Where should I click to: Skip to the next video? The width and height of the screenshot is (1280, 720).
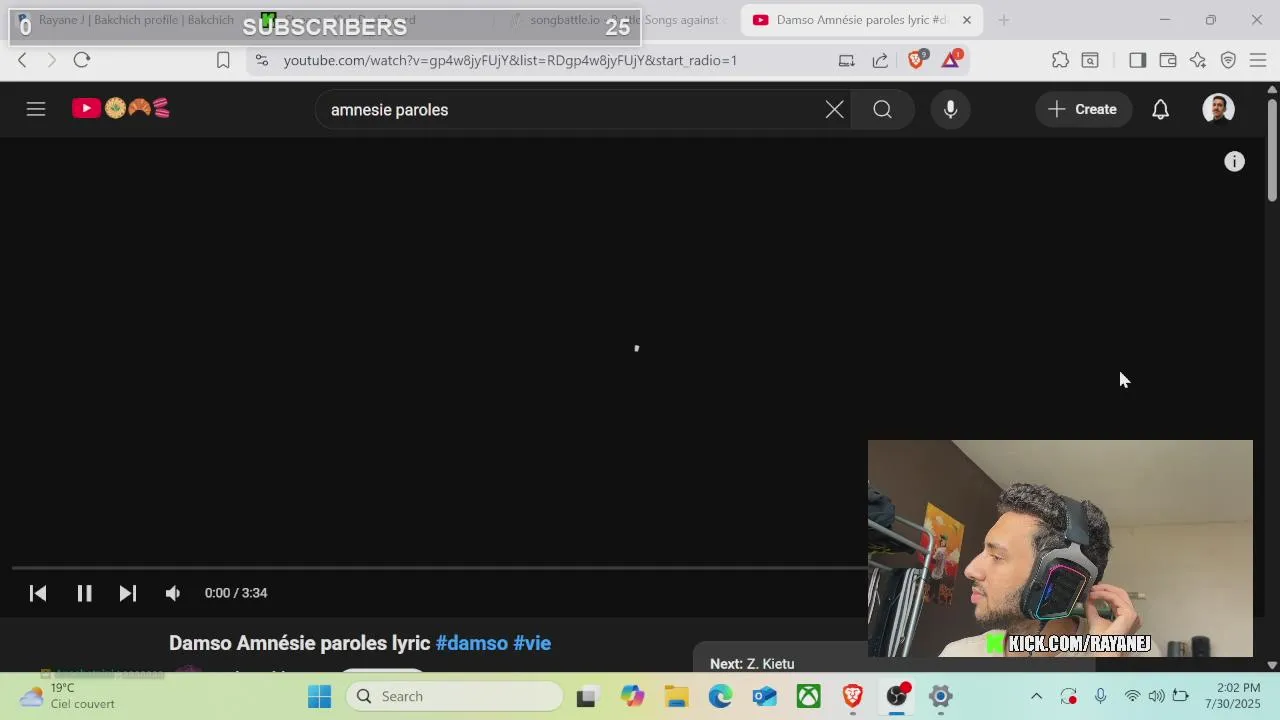tap(128, 593)
